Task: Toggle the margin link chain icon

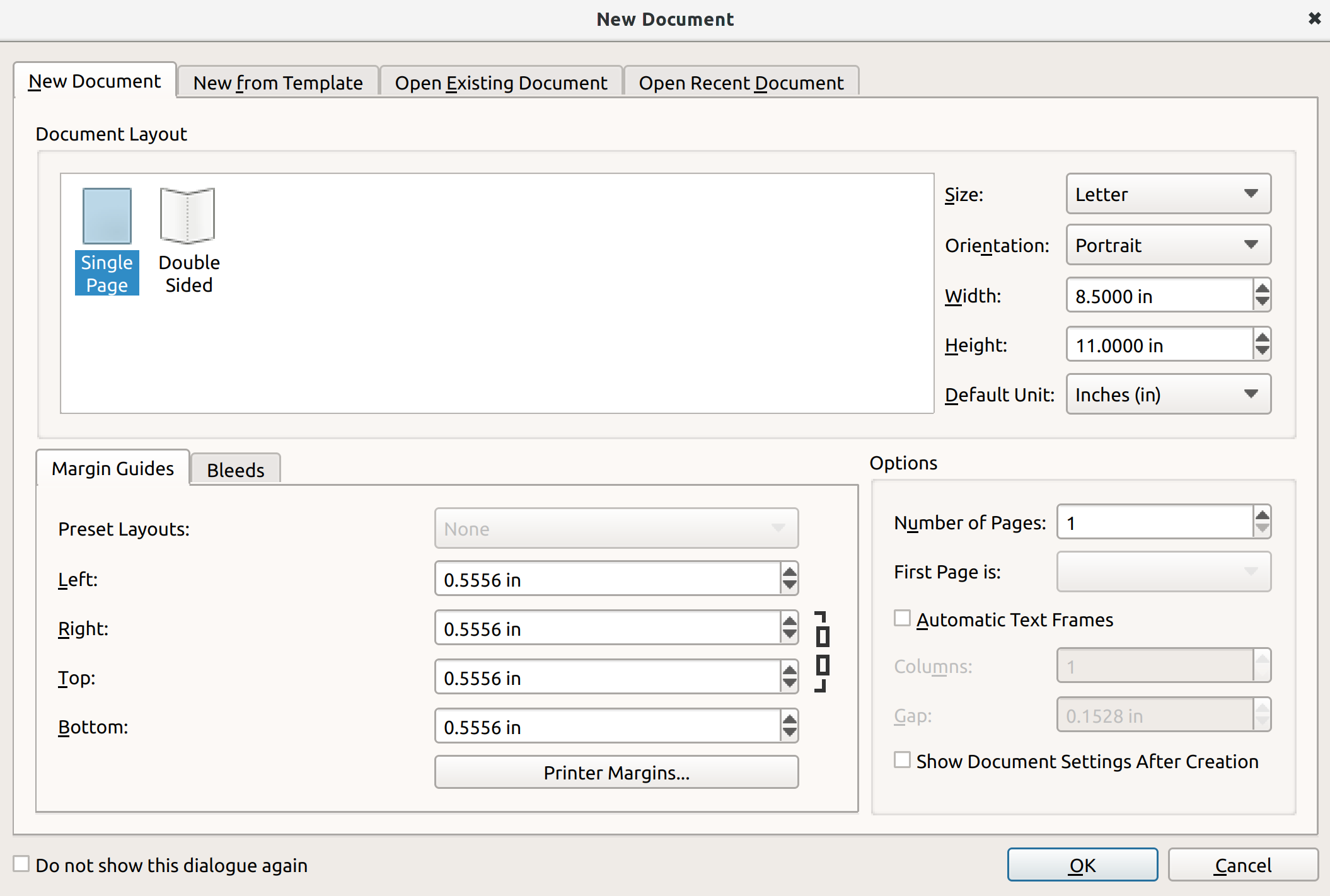Action: [822, 652]
